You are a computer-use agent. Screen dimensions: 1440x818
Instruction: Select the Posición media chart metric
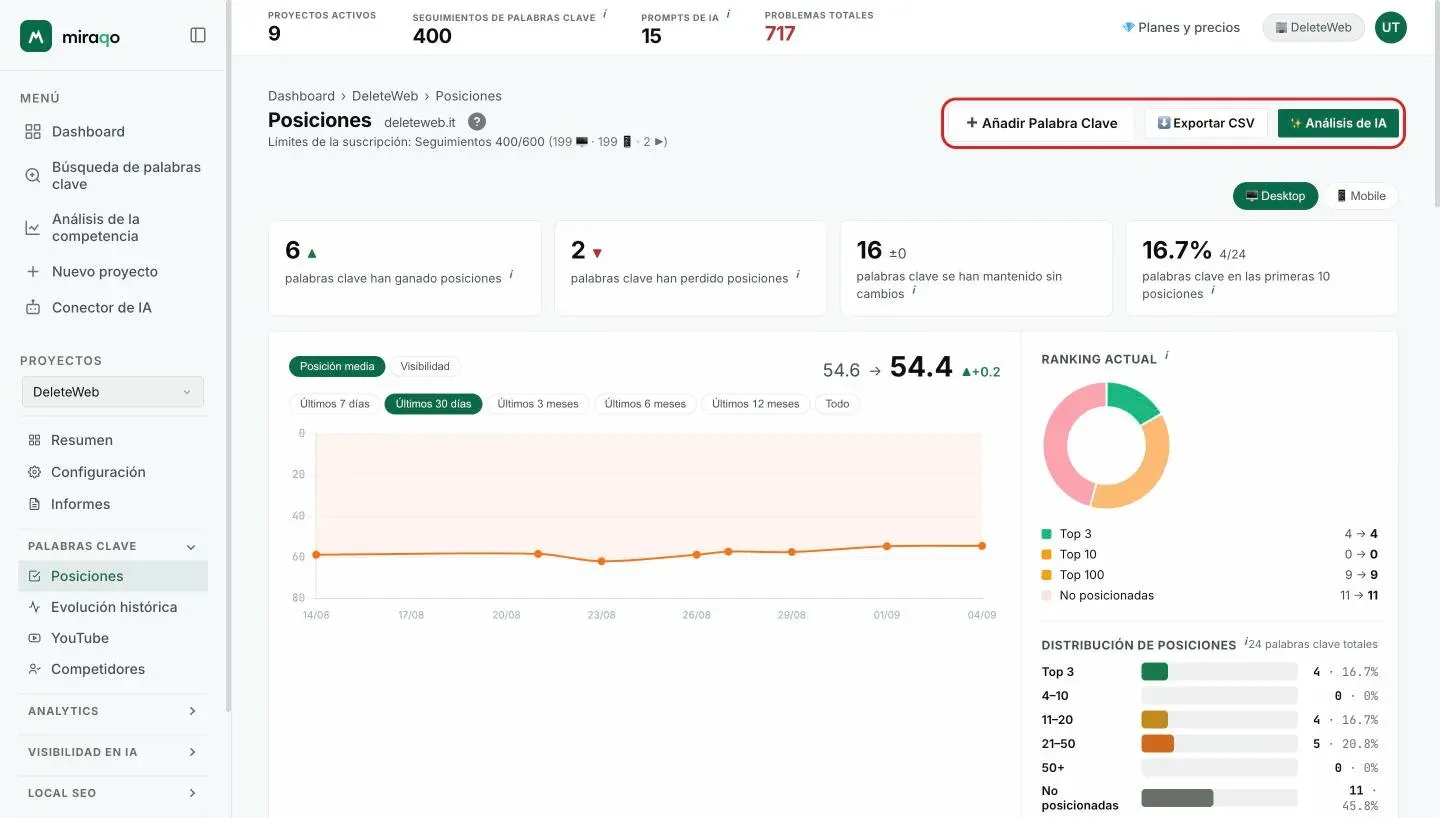pyautogui.click(x=337, y=366)
